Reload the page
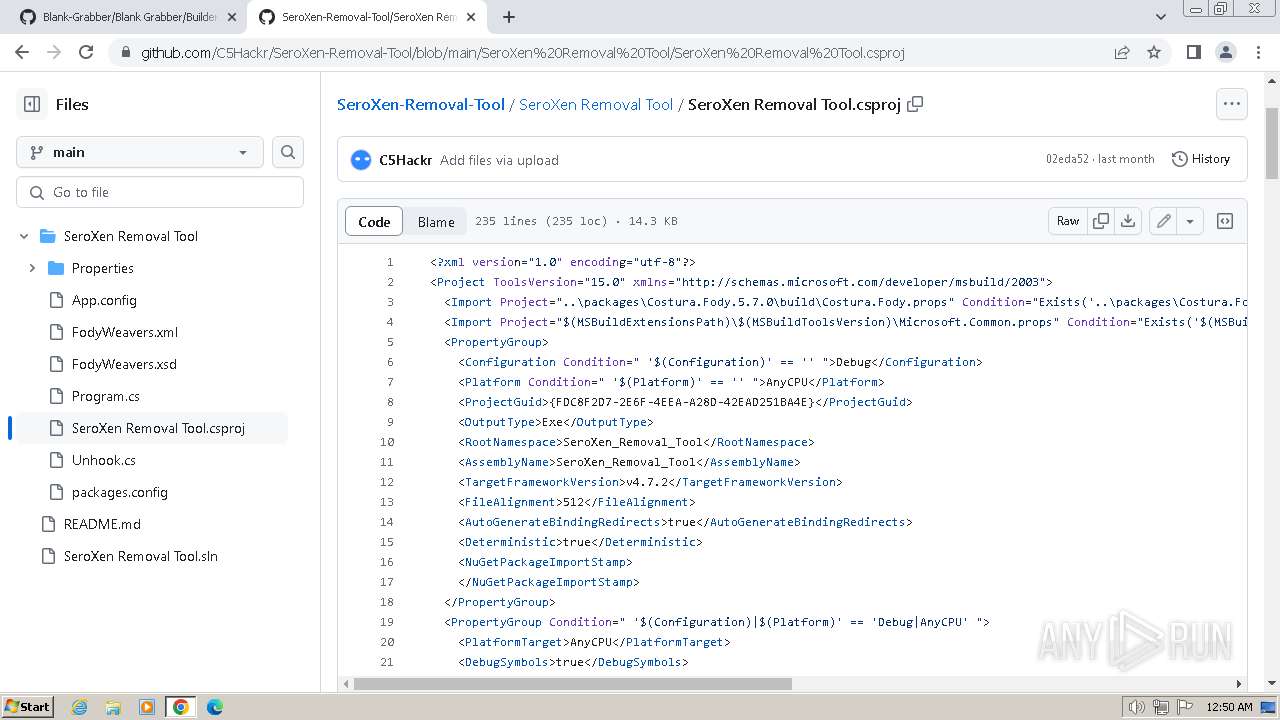This screenshot has height=720, width=1280. [86, 52]
